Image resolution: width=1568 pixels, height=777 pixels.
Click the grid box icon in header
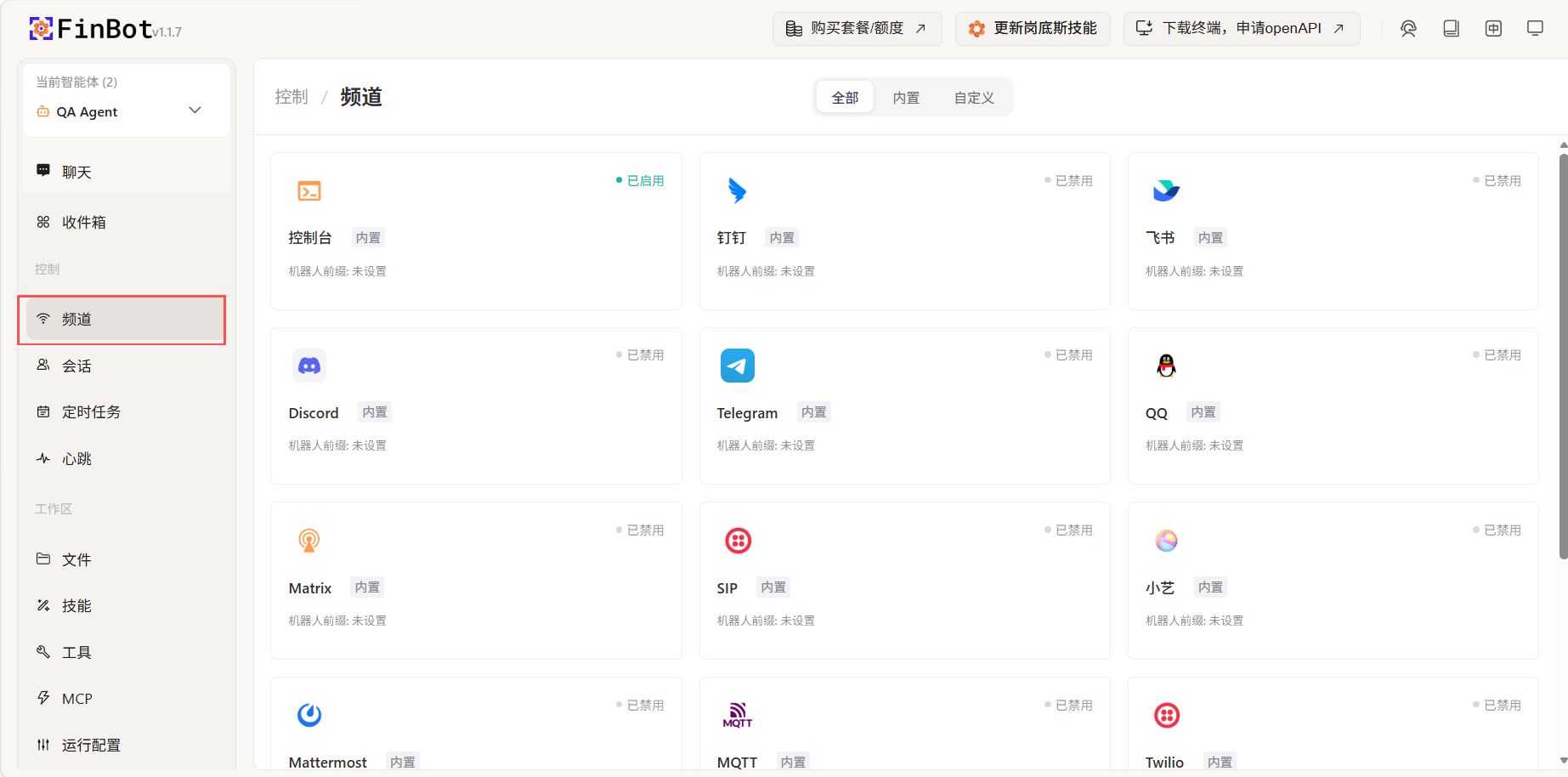click(1493, 29)
